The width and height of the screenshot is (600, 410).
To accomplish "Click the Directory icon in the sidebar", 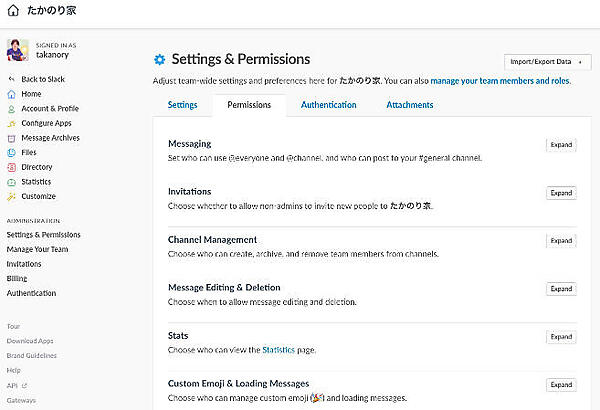I will tap(11, 167).
